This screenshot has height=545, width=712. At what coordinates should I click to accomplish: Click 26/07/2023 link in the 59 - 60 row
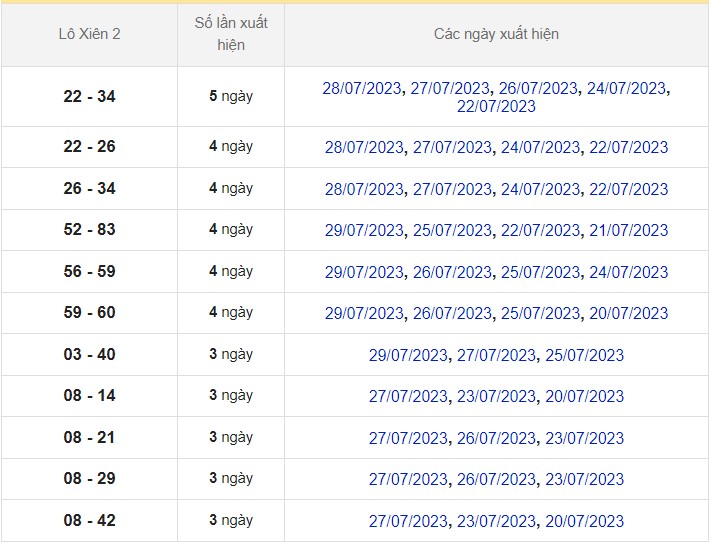click(452, 313)
